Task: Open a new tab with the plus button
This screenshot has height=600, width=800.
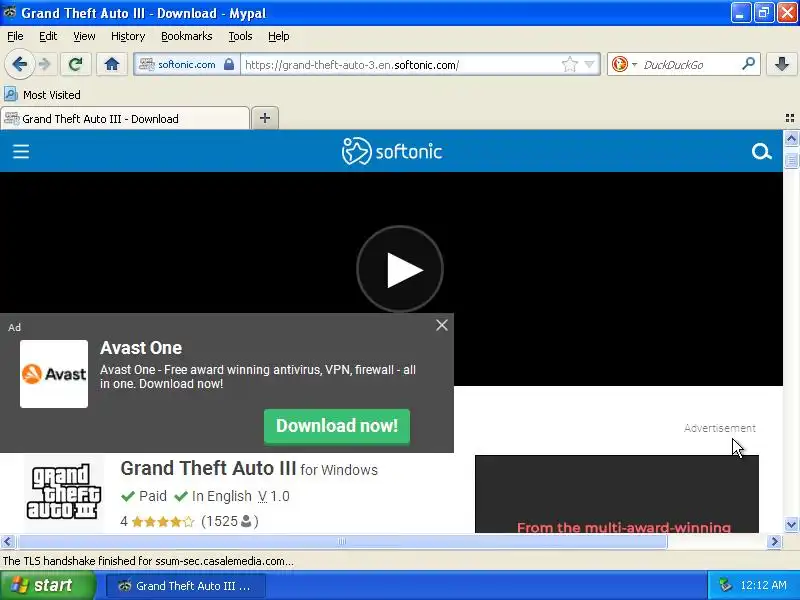Action: (265, 118)
